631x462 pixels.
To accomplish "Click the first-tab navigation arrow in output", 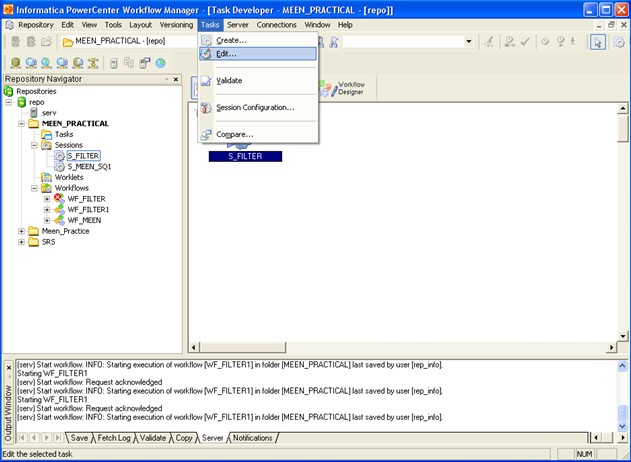I will 22,437.
